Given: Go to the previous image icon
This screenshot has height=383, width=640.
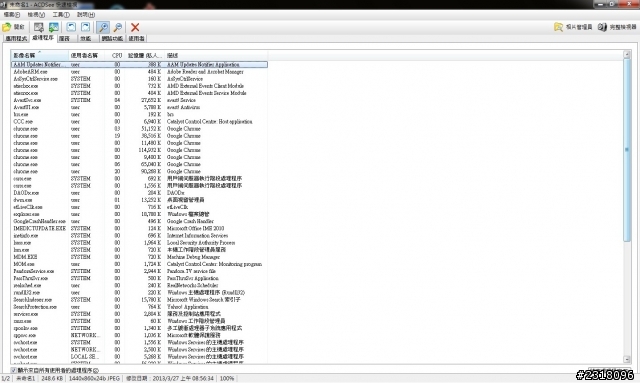Looking at the screenshot, I should point(39,27).
